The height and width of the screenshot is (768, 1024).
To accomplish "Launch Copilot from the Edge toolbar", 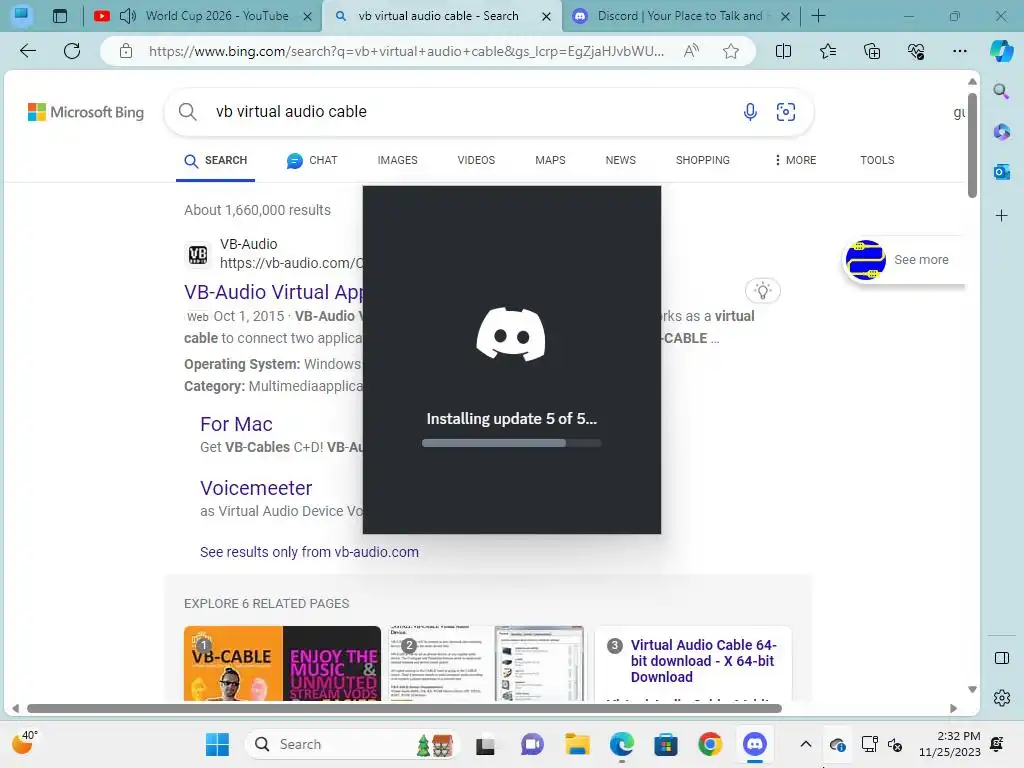I will coord(1001,51).
